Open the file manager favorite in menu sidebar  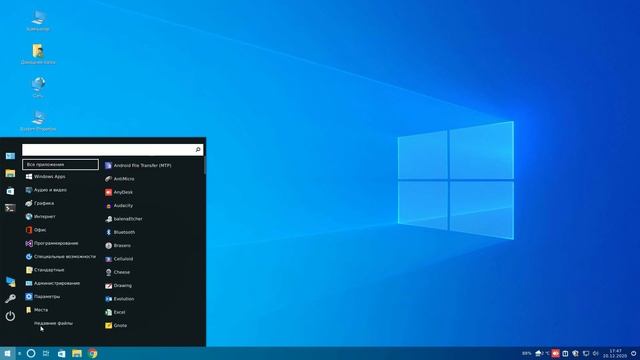pyautogui.click(x=10, y=173)
